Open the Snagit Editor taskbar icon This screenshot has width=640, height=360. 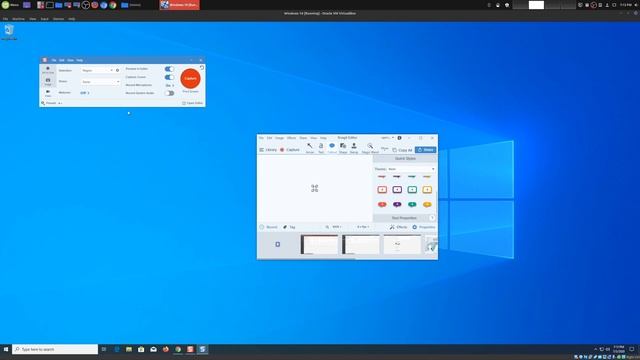click(202, 349)
